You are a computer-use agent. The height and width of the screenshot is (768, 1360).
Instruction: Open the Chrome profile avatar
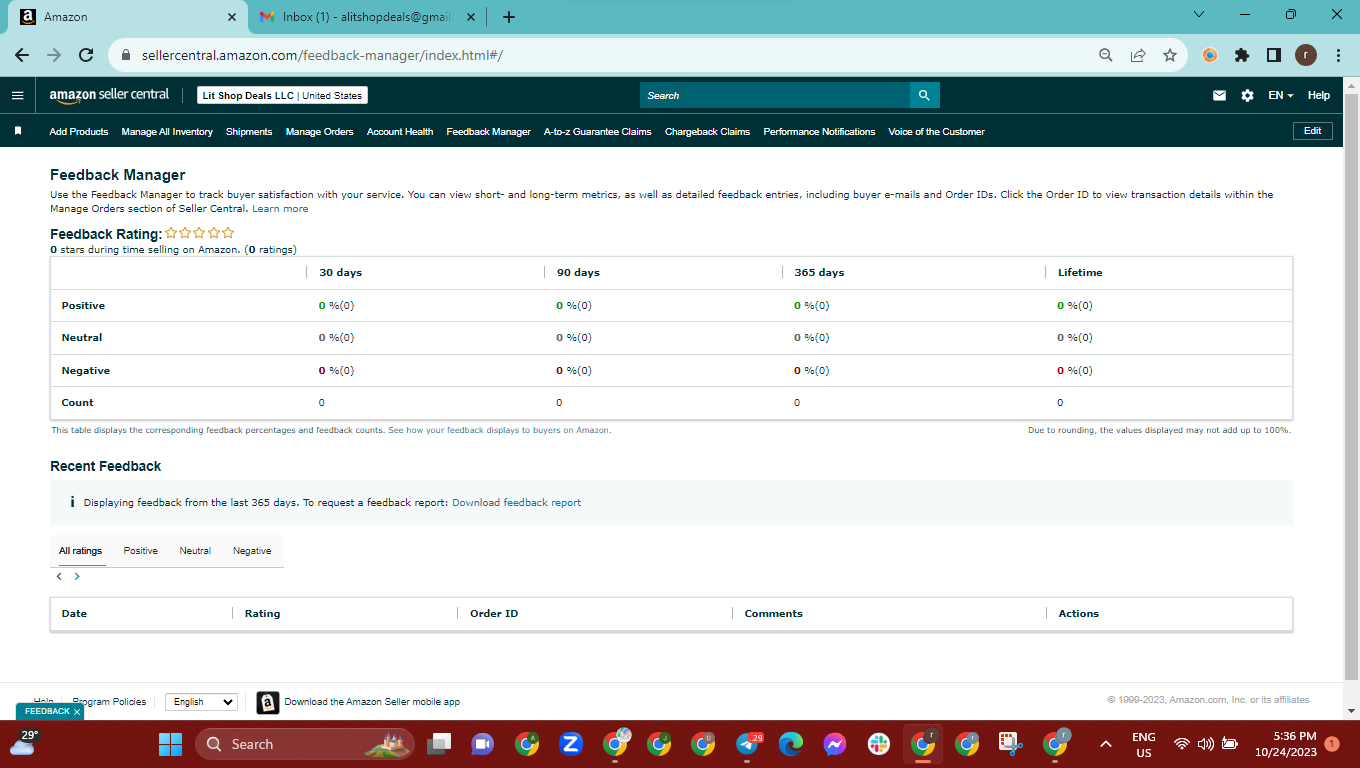pos(1306,55)
